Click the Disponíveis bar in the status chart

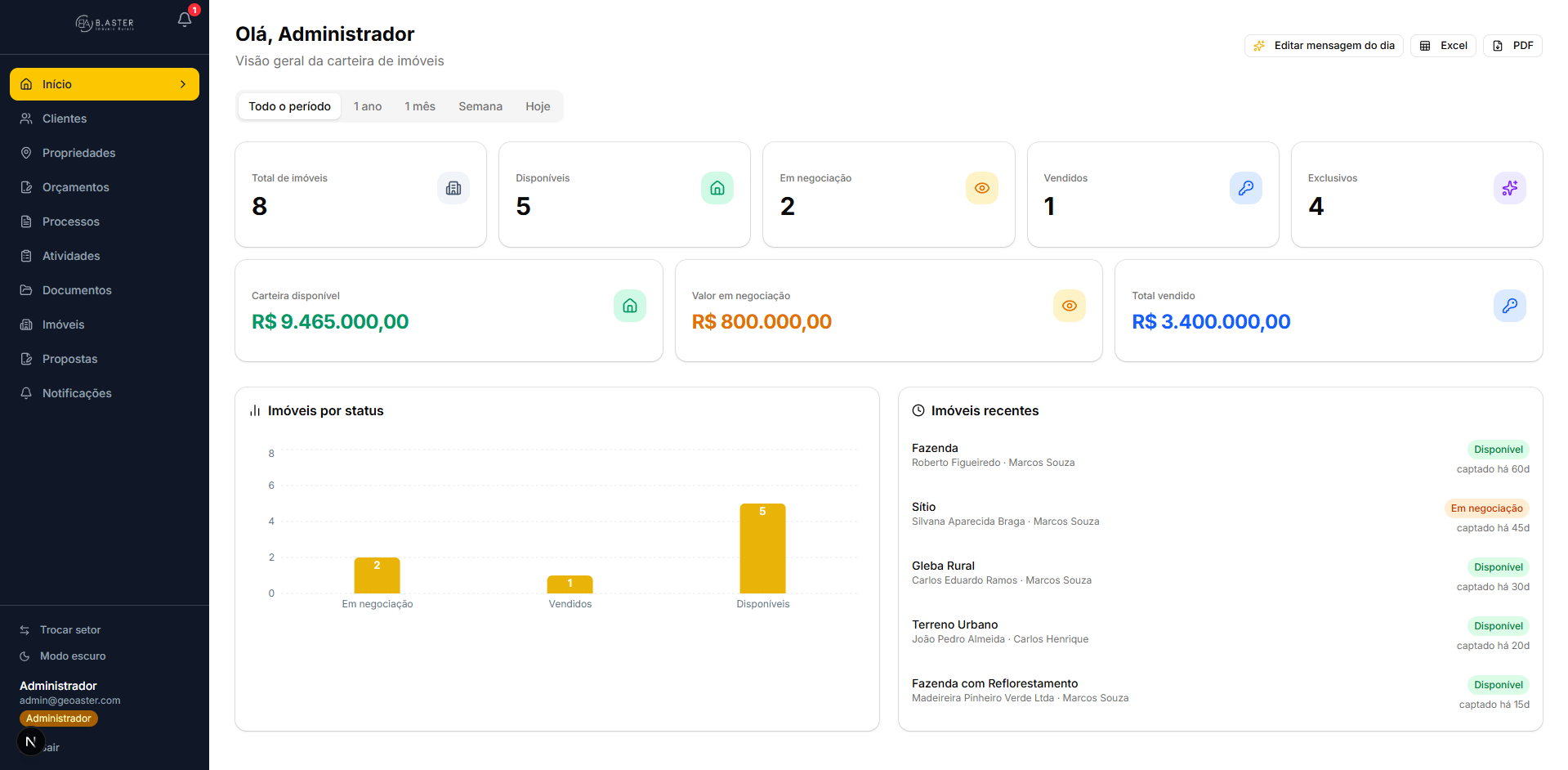click(x=762, y=548)
